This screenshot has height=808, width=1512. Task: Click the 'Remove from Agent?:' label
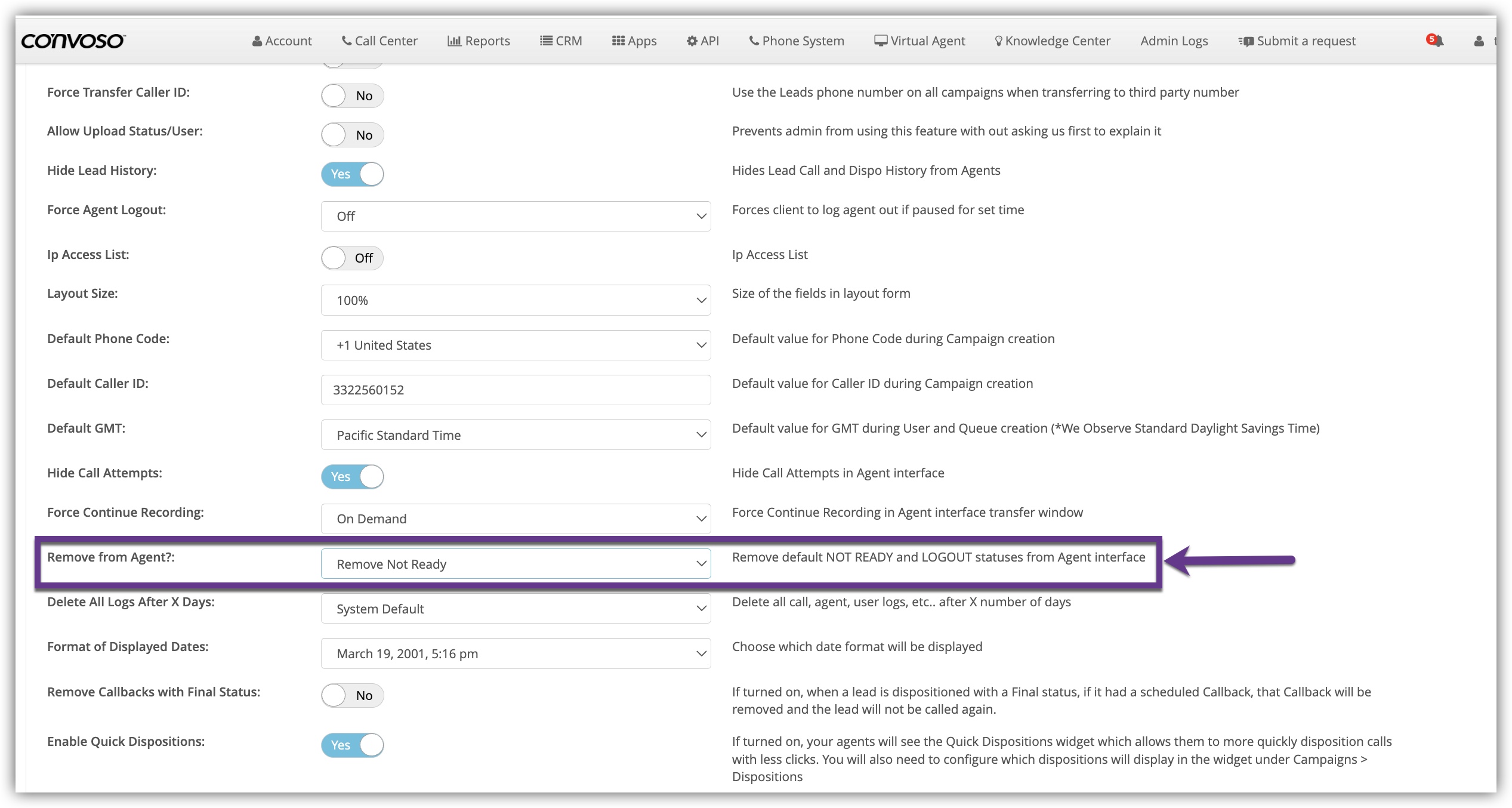tap(111, 557)
